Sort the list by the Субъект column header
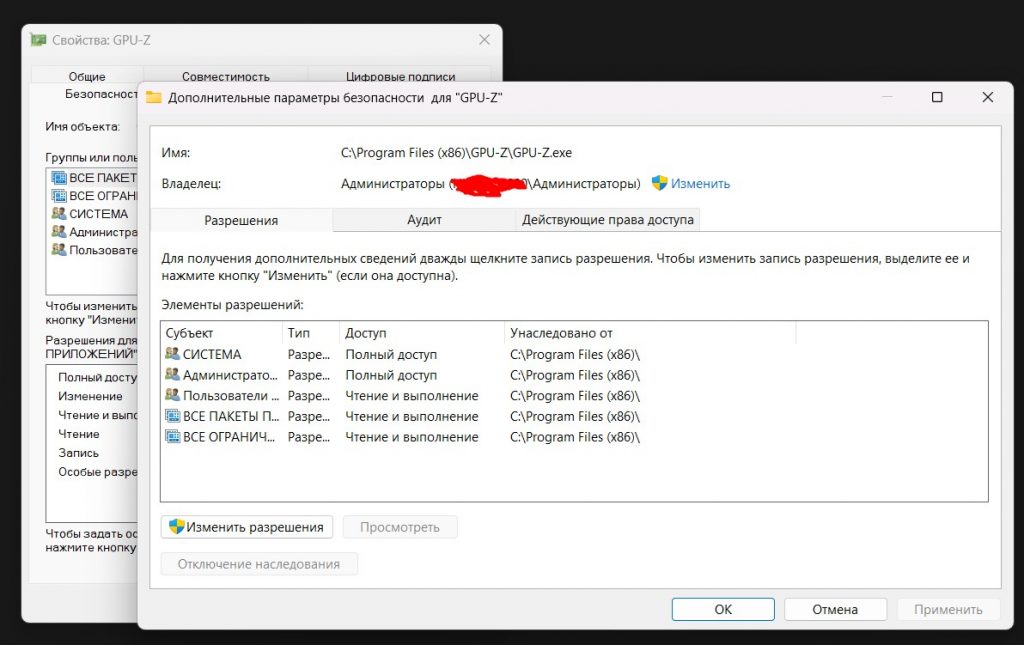The image size is (1024, 645). (x=222, y=333)
